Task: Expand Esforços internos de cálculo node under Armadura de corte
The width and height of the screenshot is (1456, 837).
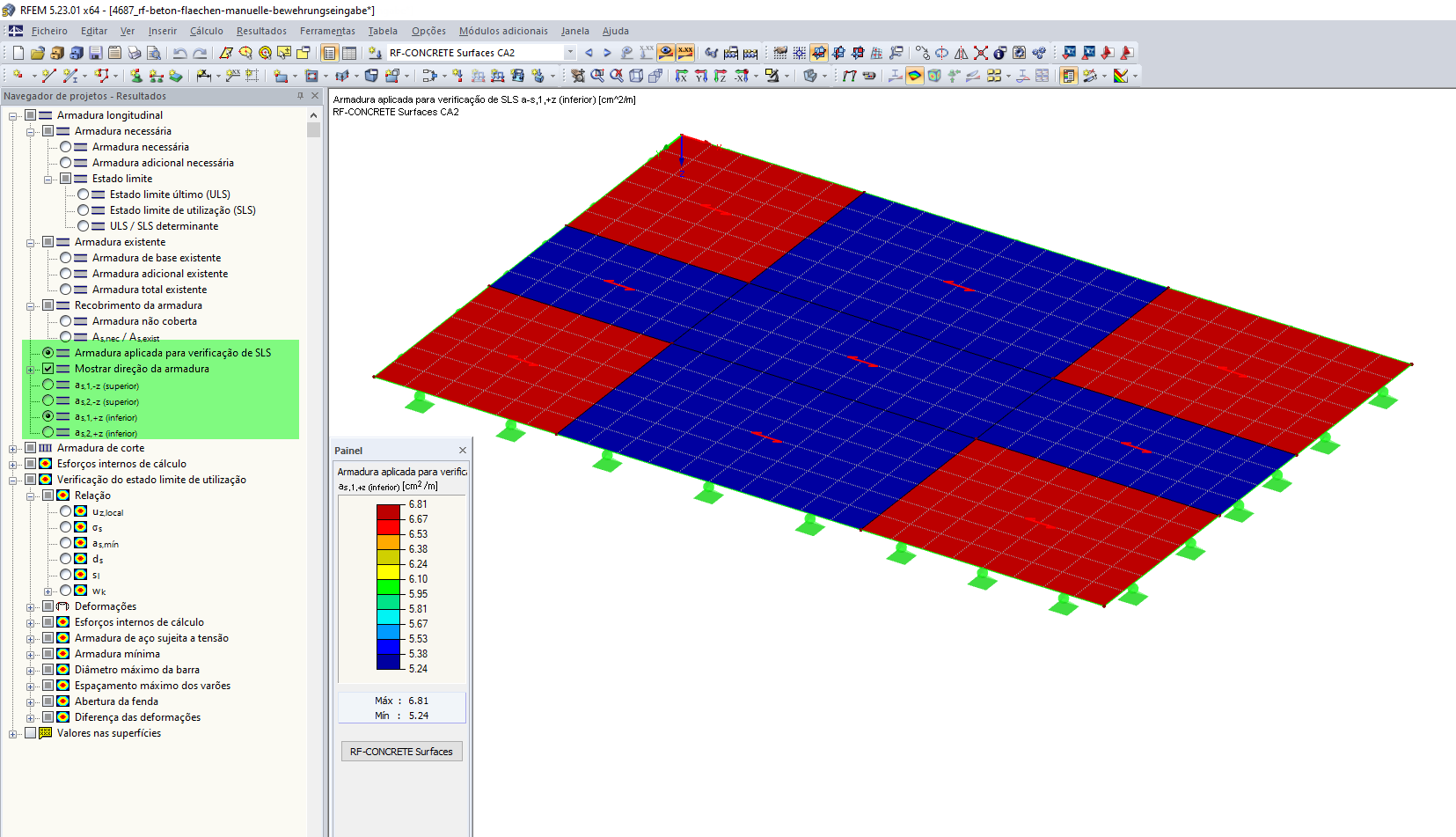Action: pos(13,464)
